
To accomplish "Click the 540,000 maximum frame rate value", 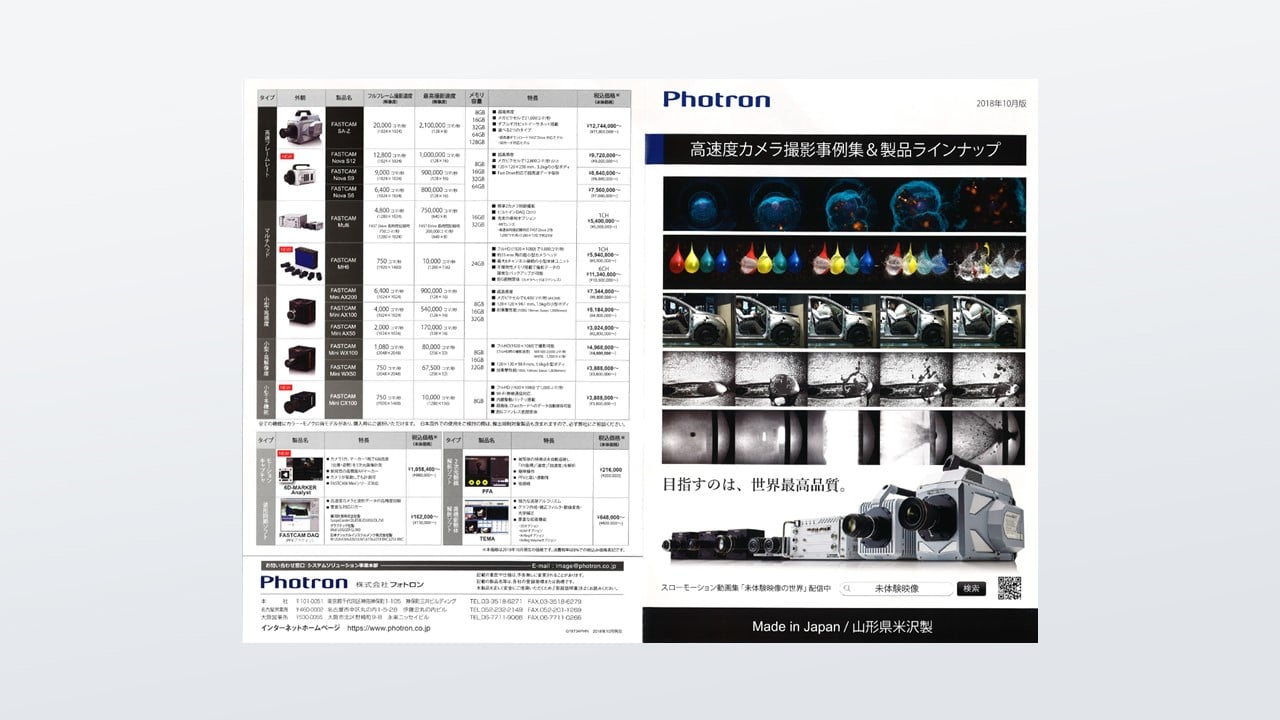I will [x=439, y=309].
